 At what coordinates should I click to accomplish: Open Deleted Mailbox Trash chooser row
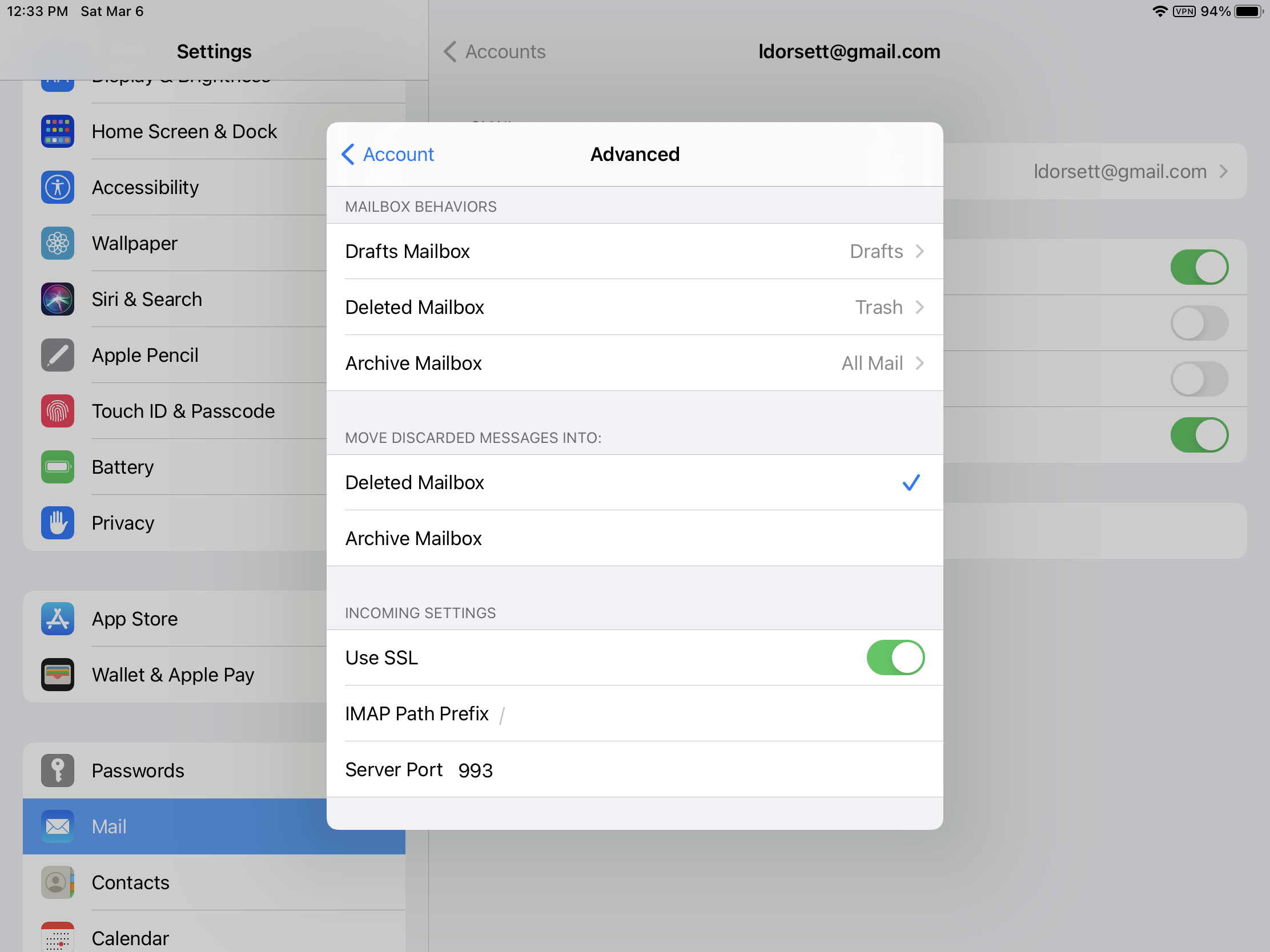tap(634, 308)
